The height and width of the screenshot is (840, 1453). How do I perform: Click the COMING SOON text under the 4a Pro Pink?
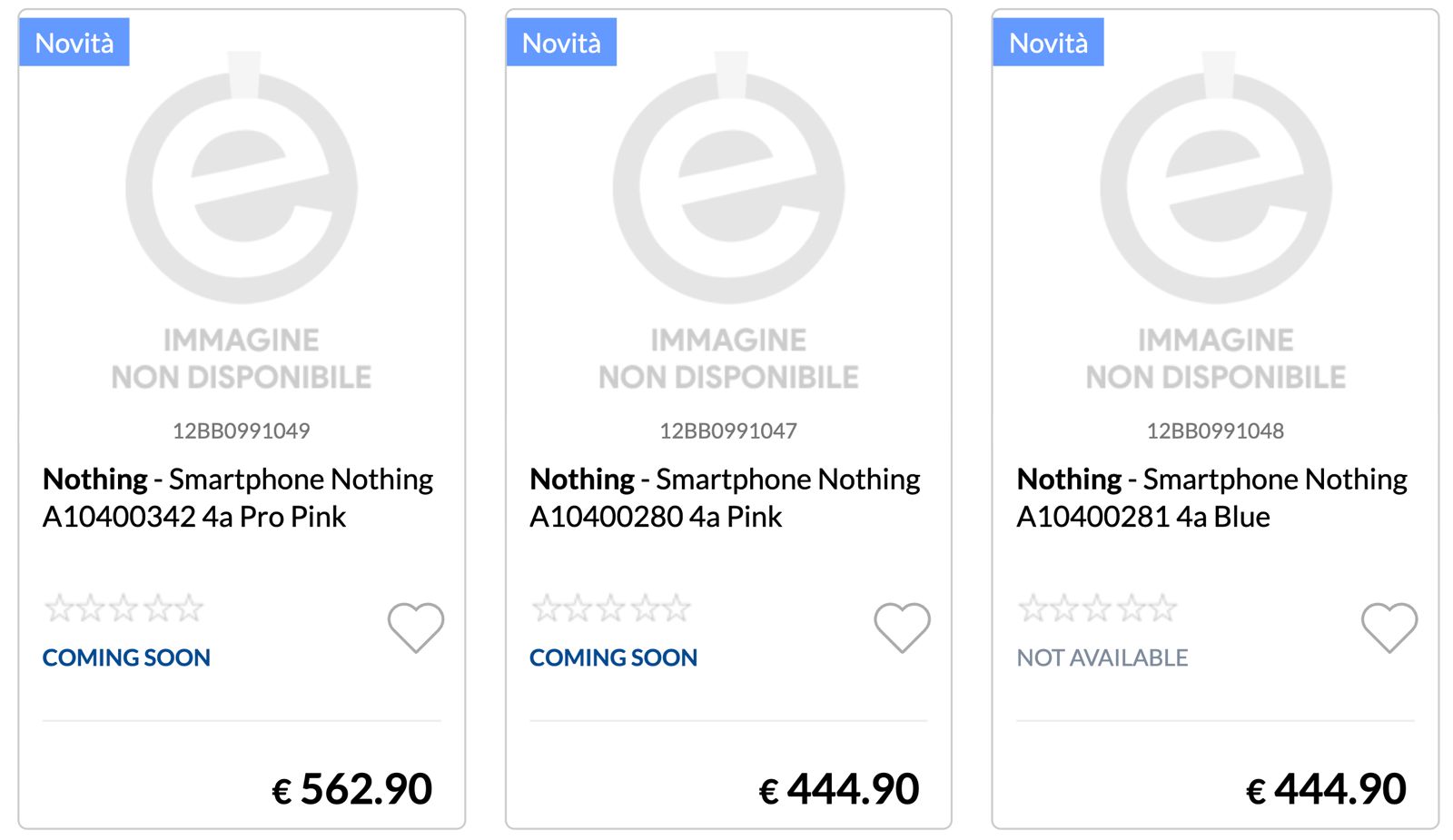[126, 657]
